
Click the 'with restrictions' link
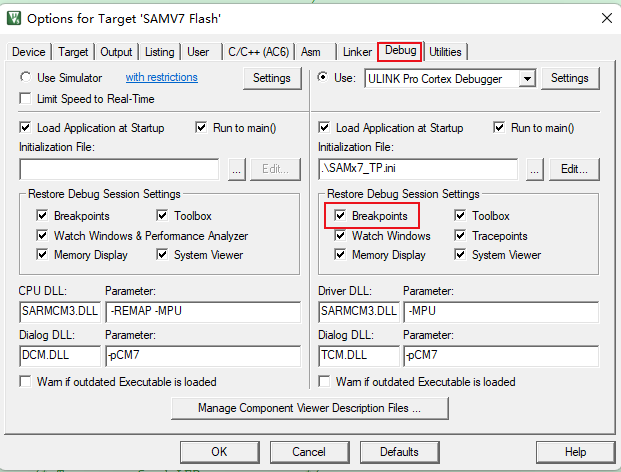point(161,78)
